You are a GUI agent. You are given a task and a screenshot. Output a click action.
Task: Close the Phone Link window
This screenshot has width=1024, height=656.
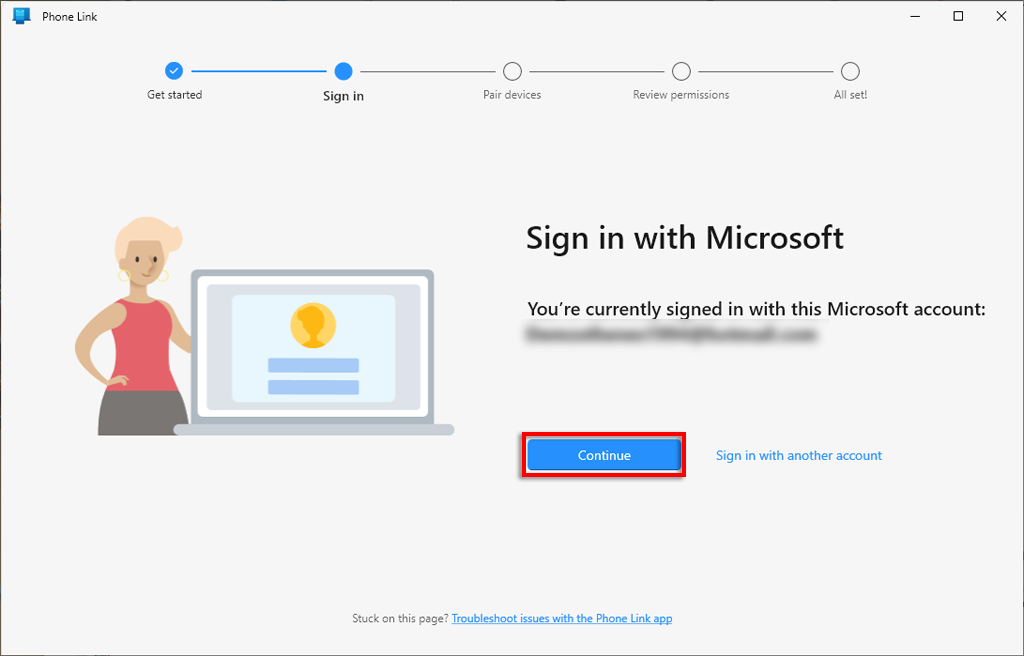pyautogui.click(x=1001, y=16)
